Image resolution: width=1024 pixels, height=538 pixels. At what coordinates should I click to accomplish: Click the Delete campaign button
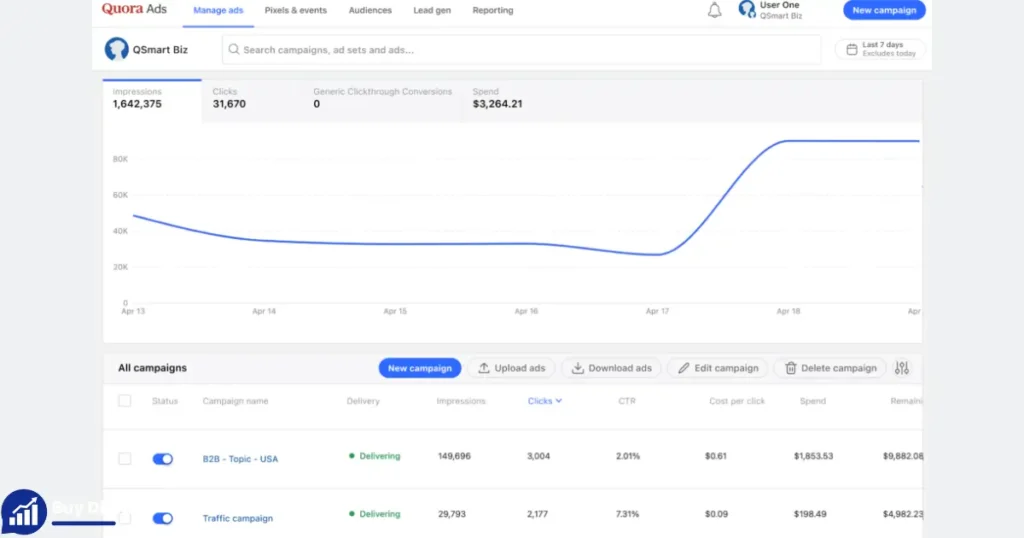point(830,368)
